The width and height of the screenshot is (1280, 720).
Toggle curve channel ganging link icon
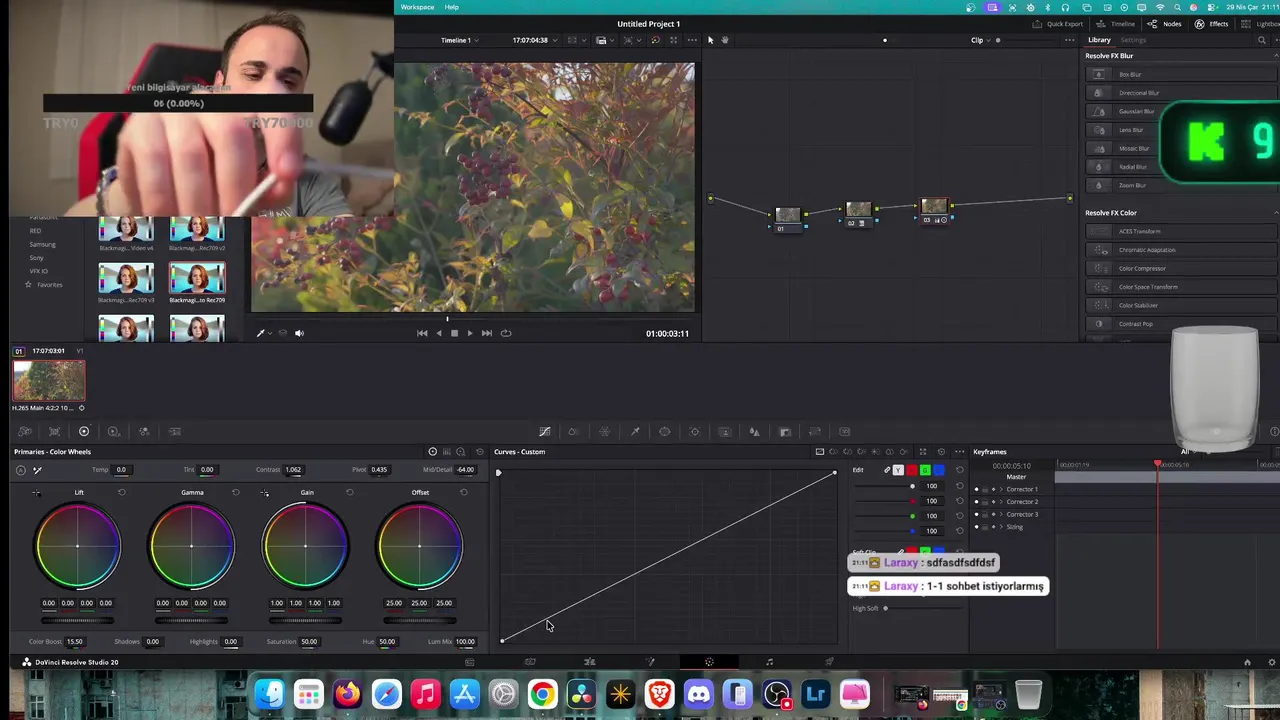click(x=886, y=470)
